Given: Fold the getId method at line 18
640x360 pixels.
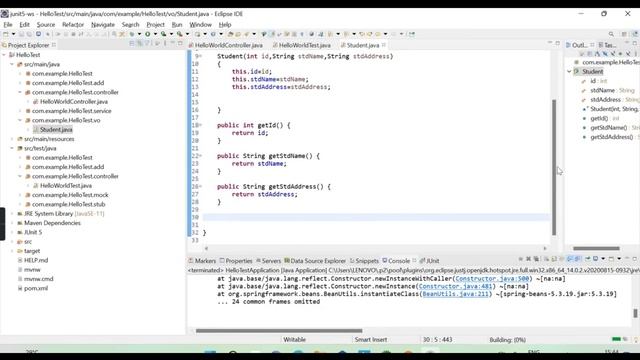Looking at the screenshot, I should 200,125.
